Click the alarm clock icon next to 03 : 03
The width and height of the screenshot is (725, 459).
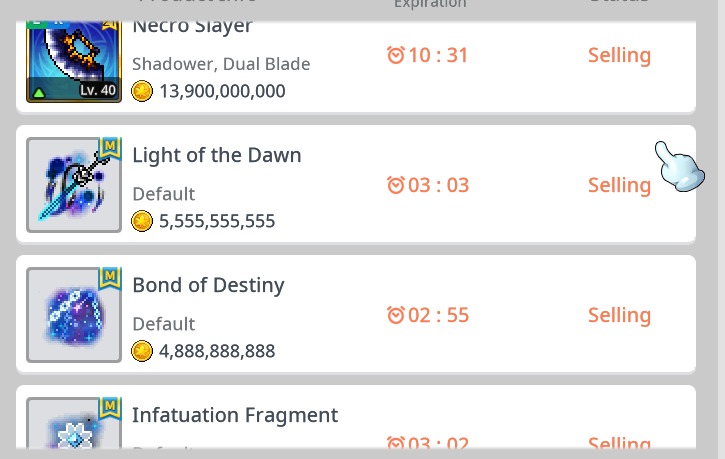coord(396,185)
